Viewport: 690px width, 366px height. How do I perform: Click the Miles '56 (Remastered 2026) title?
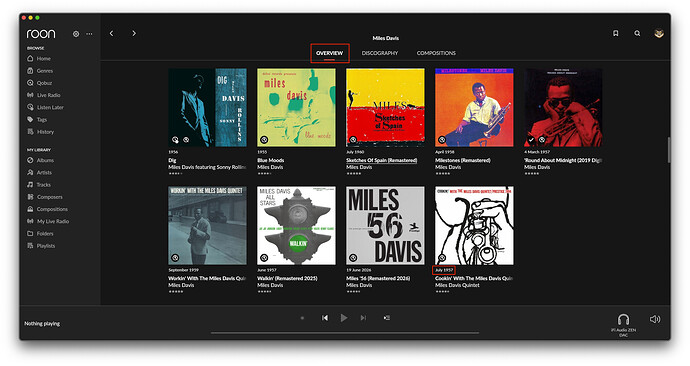click(378, 278)
